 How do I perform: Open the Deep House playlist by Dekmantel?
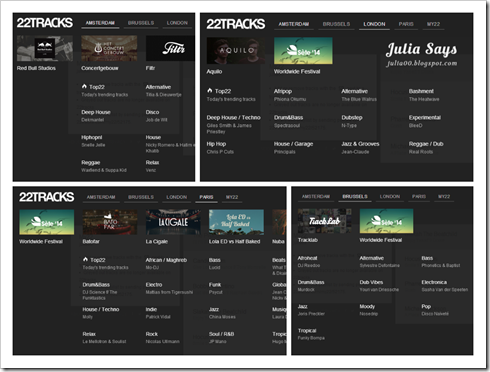96,116
